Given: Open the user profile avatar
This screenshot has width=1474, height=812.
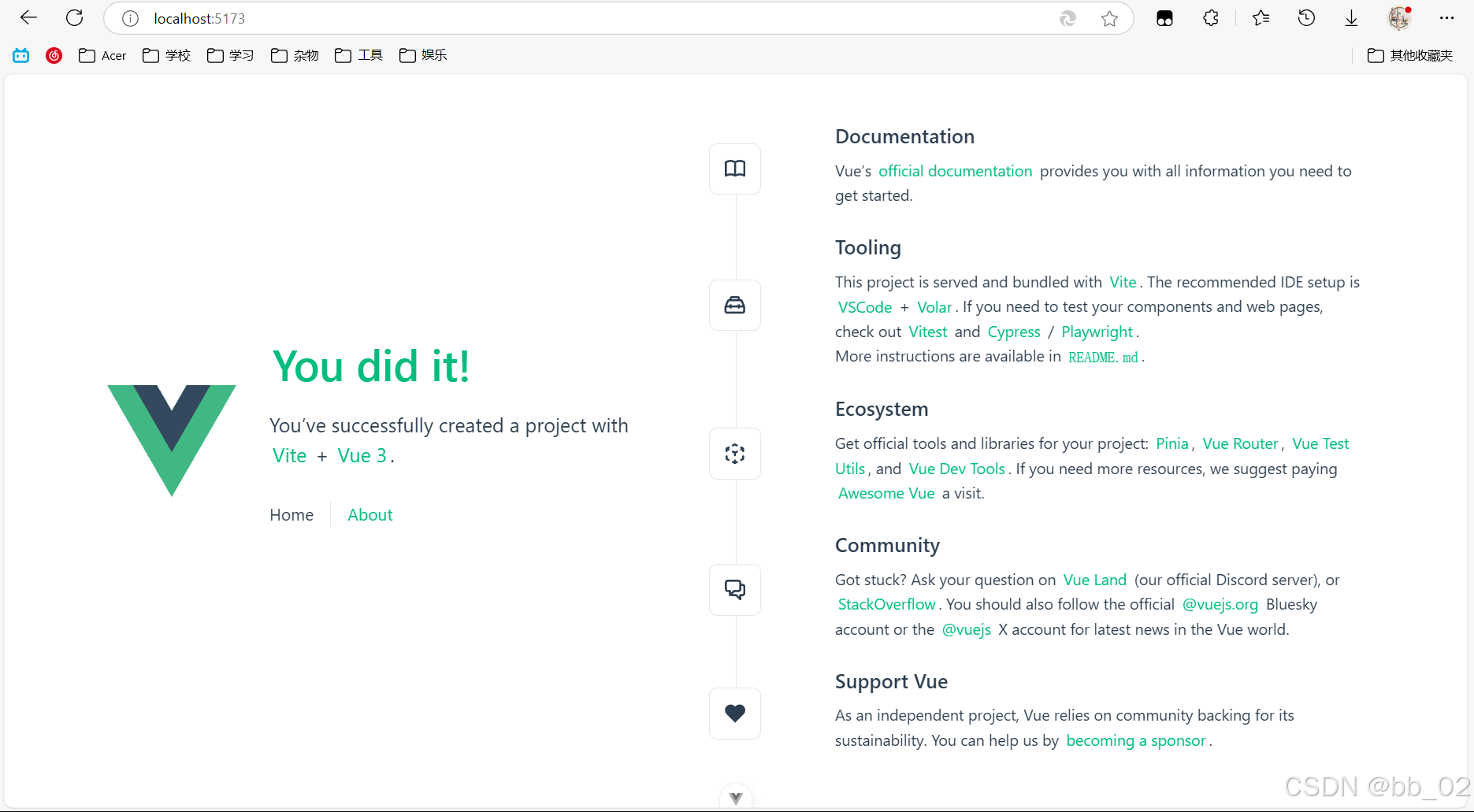Looking at the screenshot, I should pos(1399,17).
